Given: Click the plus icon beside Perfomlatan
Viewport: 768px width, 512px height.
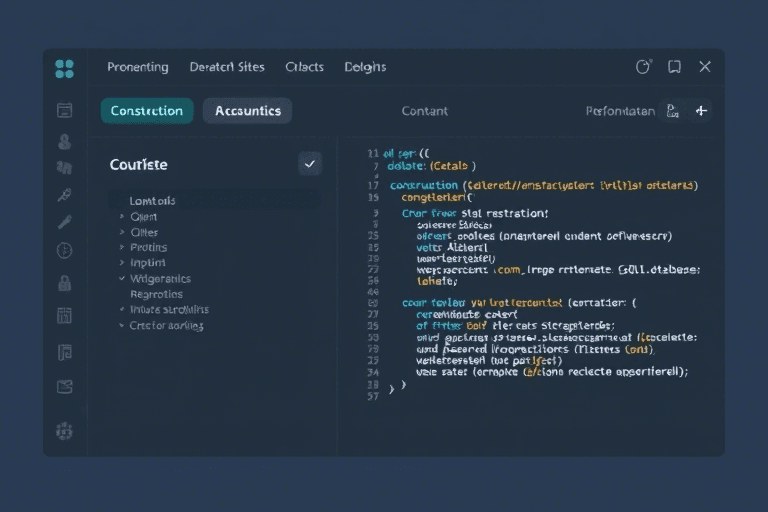Looking at the screenshot, I should tap(701, 111).
